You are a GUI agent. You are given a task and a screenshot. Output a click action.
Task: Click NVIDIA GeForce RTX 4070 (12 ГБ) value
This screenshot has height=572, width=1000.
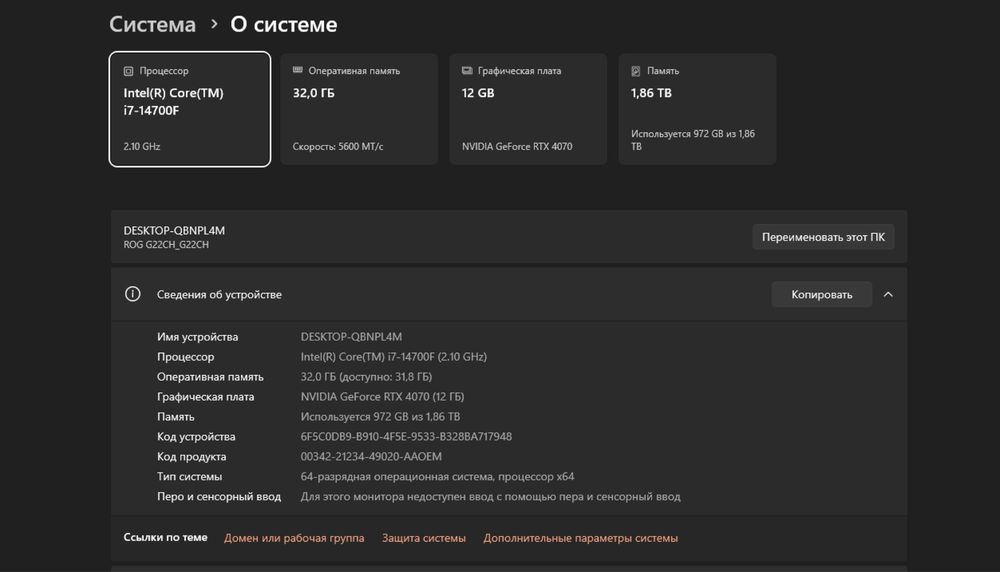382,397
